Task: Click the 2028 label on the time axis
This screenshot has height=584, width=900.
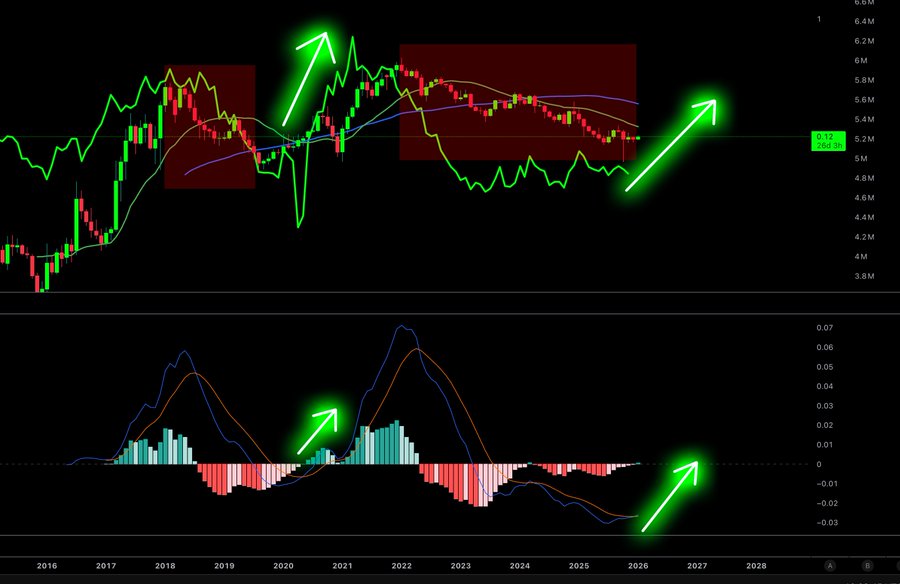Action: pyautogui.click(x=756, y=566)
